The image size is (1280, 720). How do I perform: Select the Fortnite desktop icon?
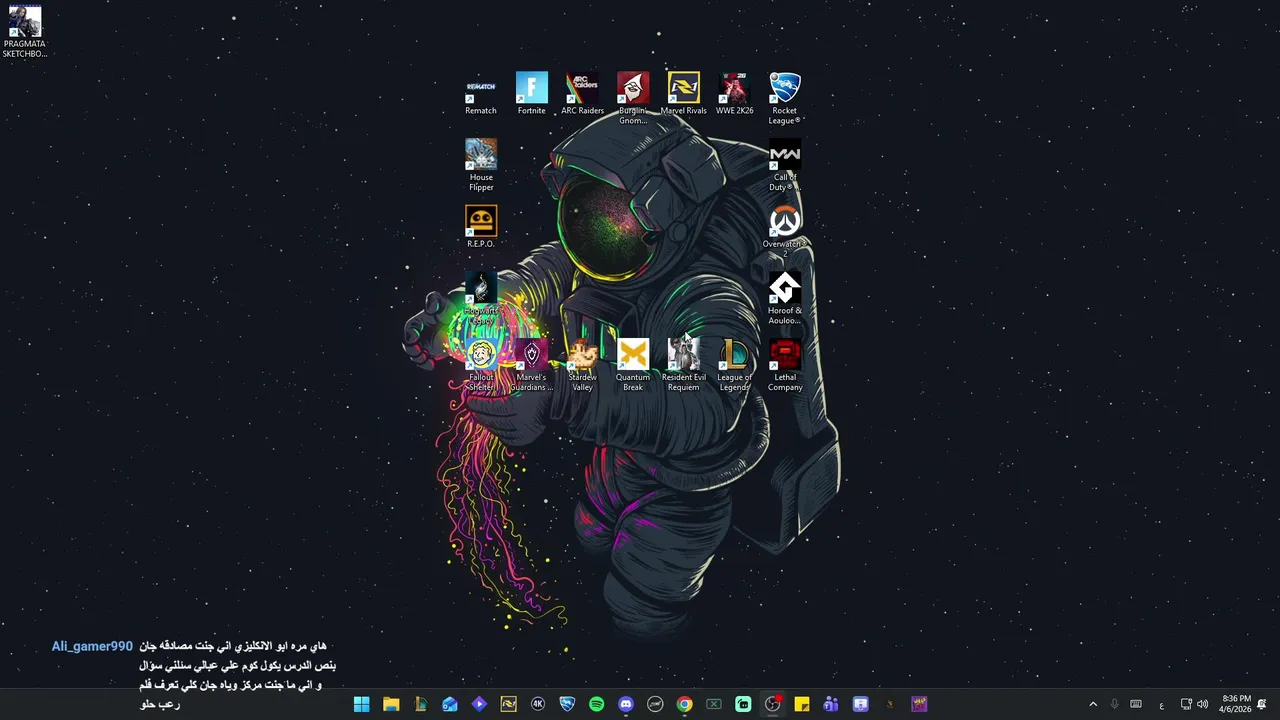[532, 95]
